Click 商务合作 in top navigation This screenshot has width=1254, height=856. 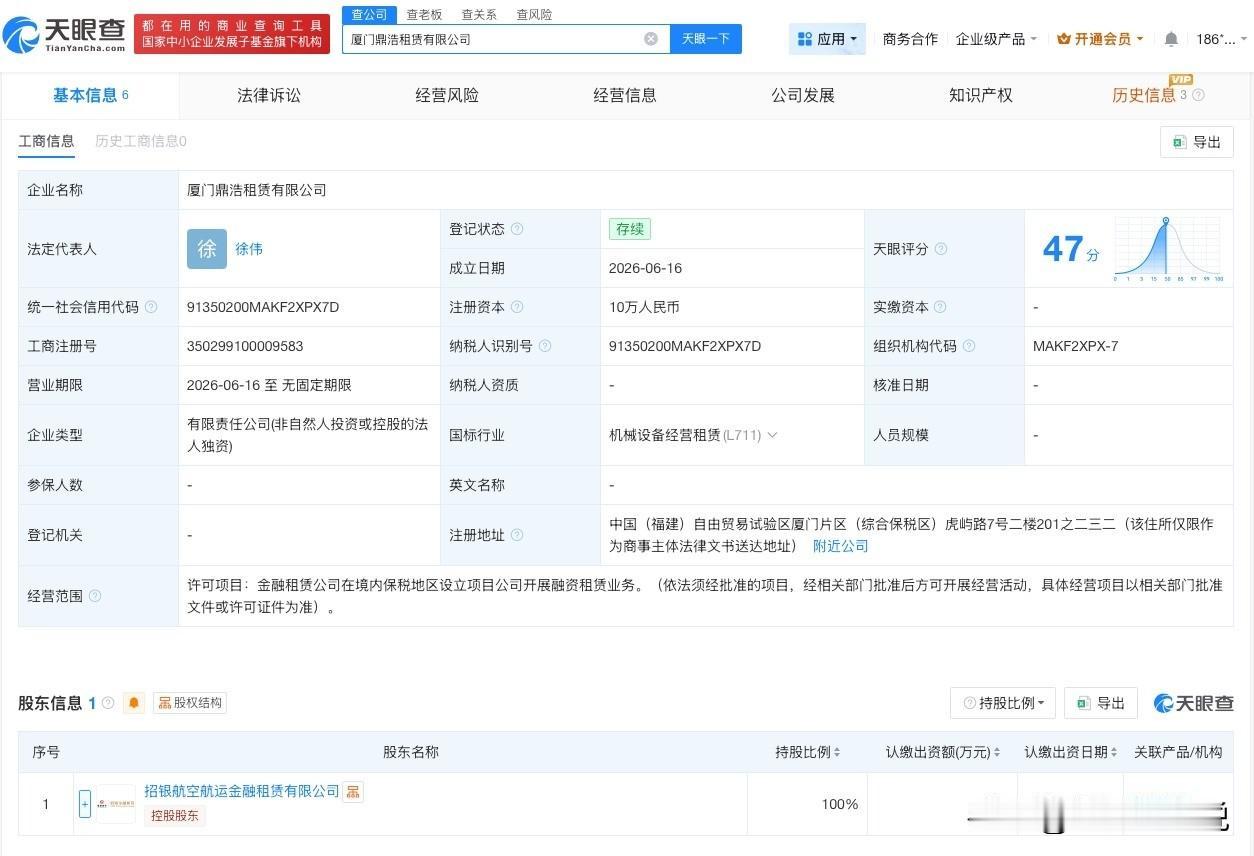point(910,39)
